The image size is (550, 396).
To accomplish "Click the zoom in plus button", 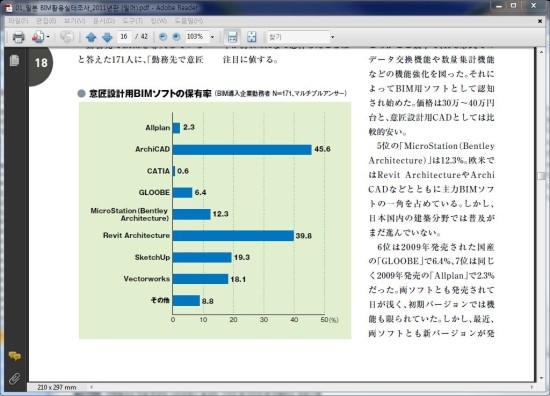I will tap(176, 36).
